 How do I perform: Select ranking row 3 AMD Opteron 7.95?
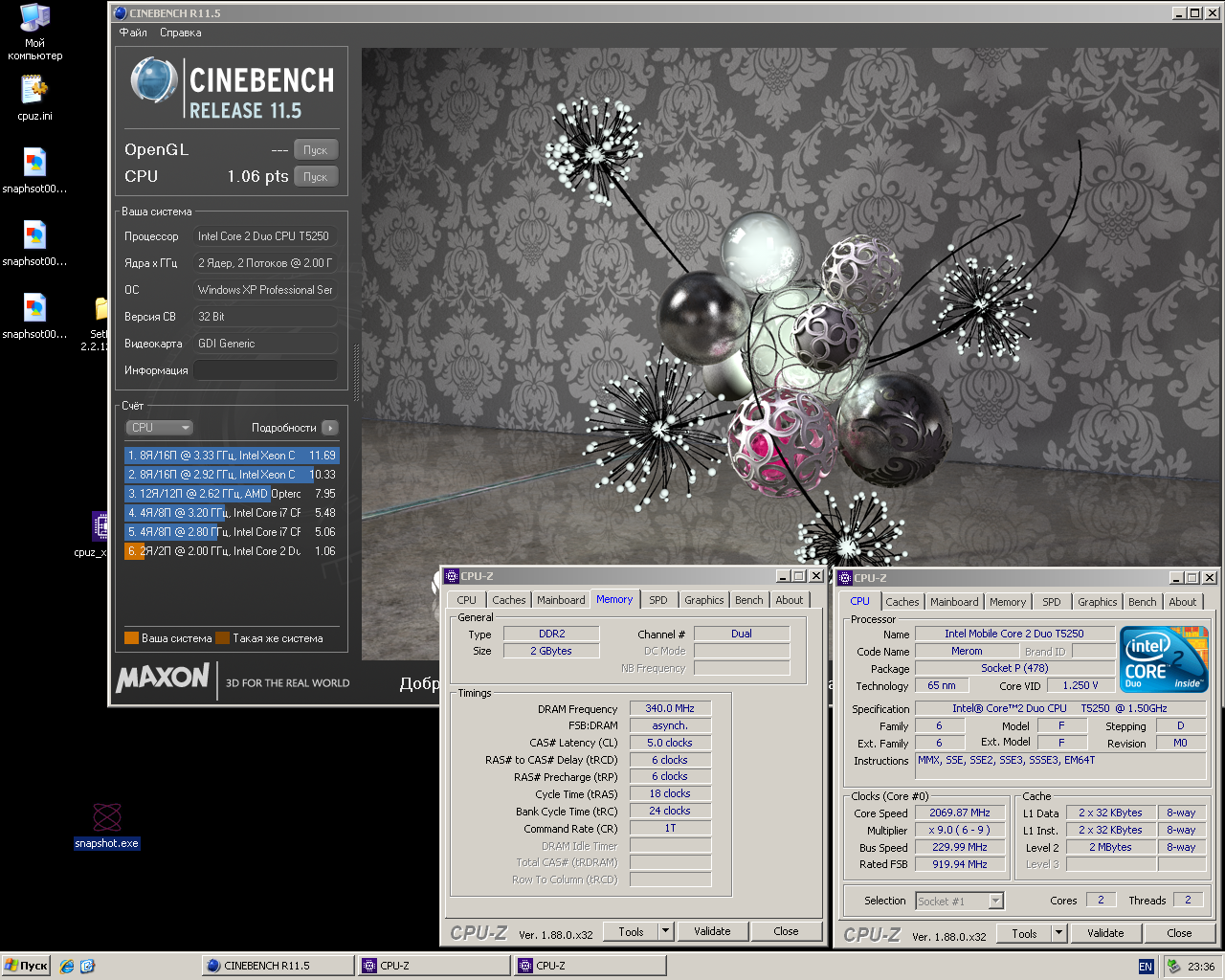click(x=232, y=494)
